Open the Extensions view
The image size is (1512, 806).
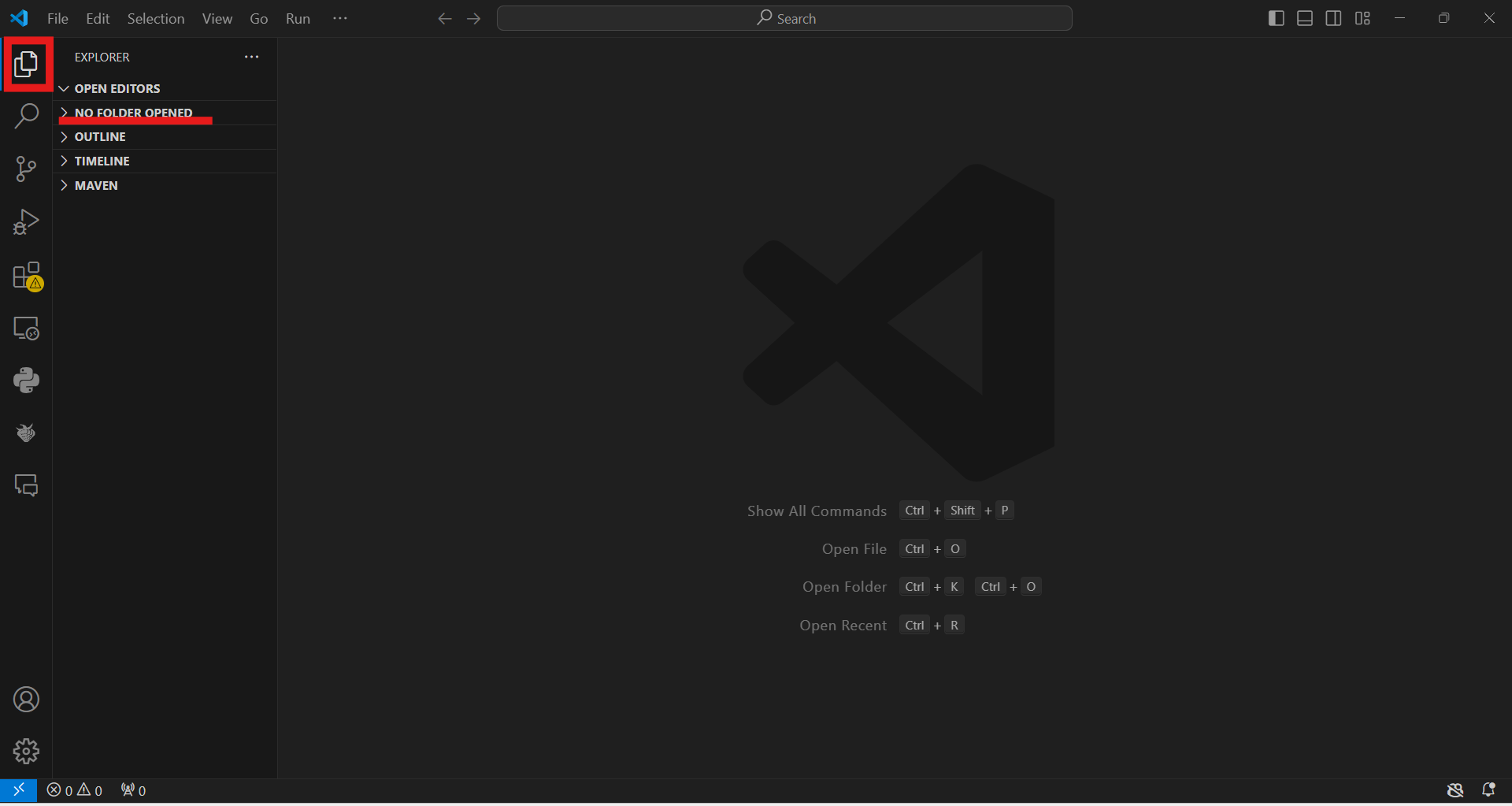click(x=27, y=277)
